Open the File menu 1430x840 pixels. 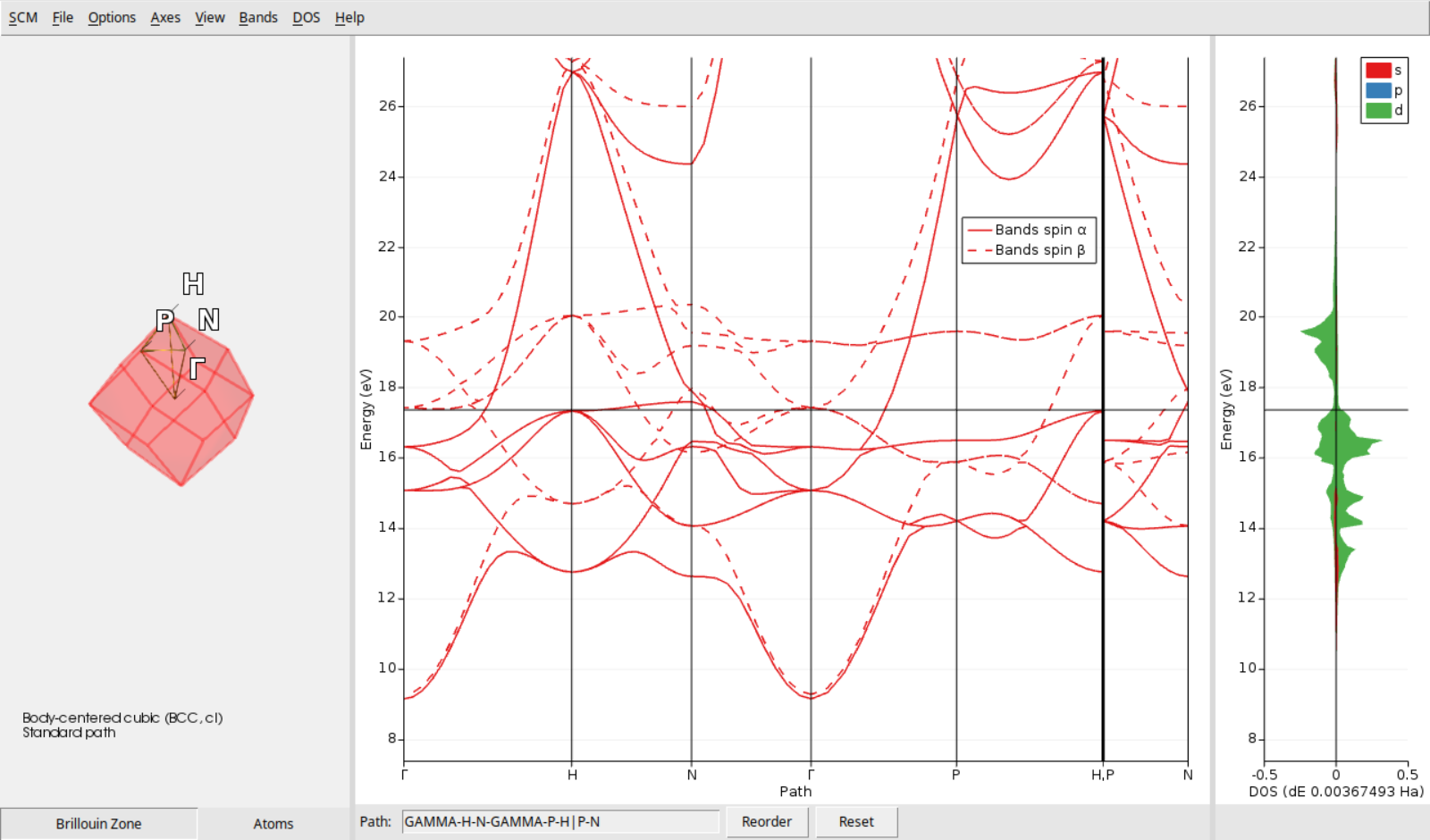coord(62,16)
